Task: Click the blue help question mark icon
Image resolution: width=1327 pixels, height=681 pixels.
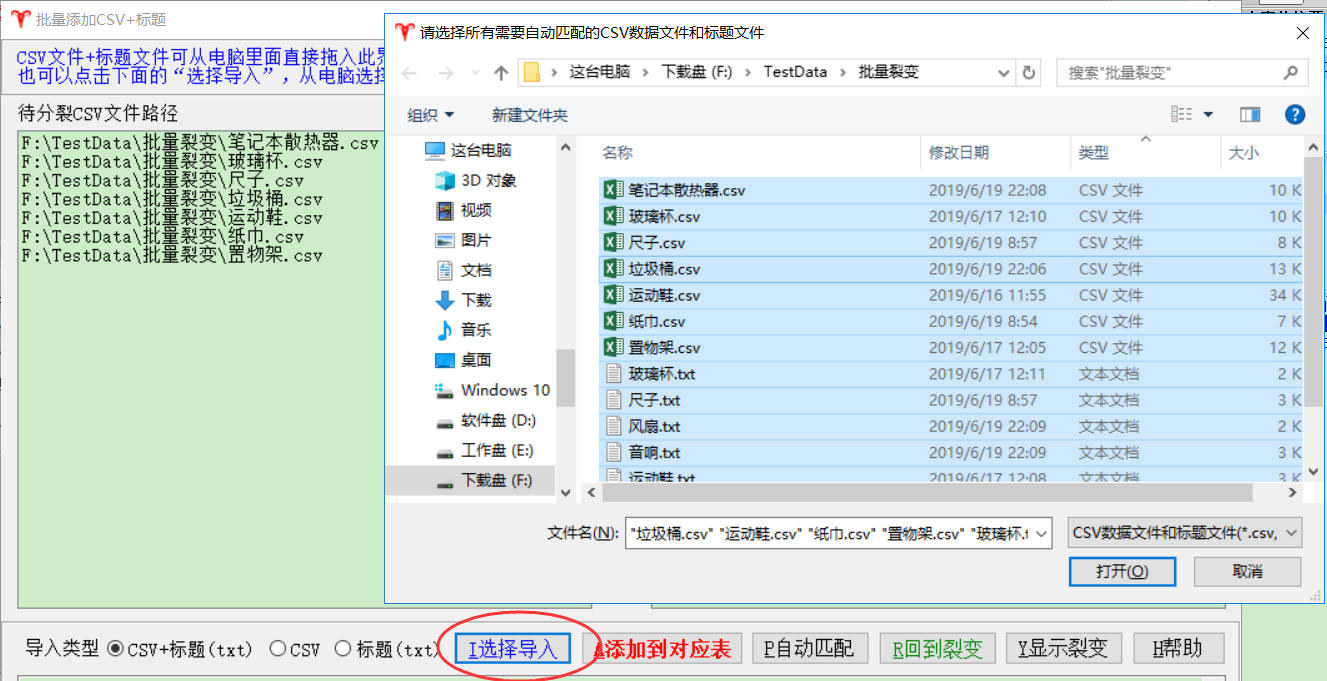Action: point(1294,115)
